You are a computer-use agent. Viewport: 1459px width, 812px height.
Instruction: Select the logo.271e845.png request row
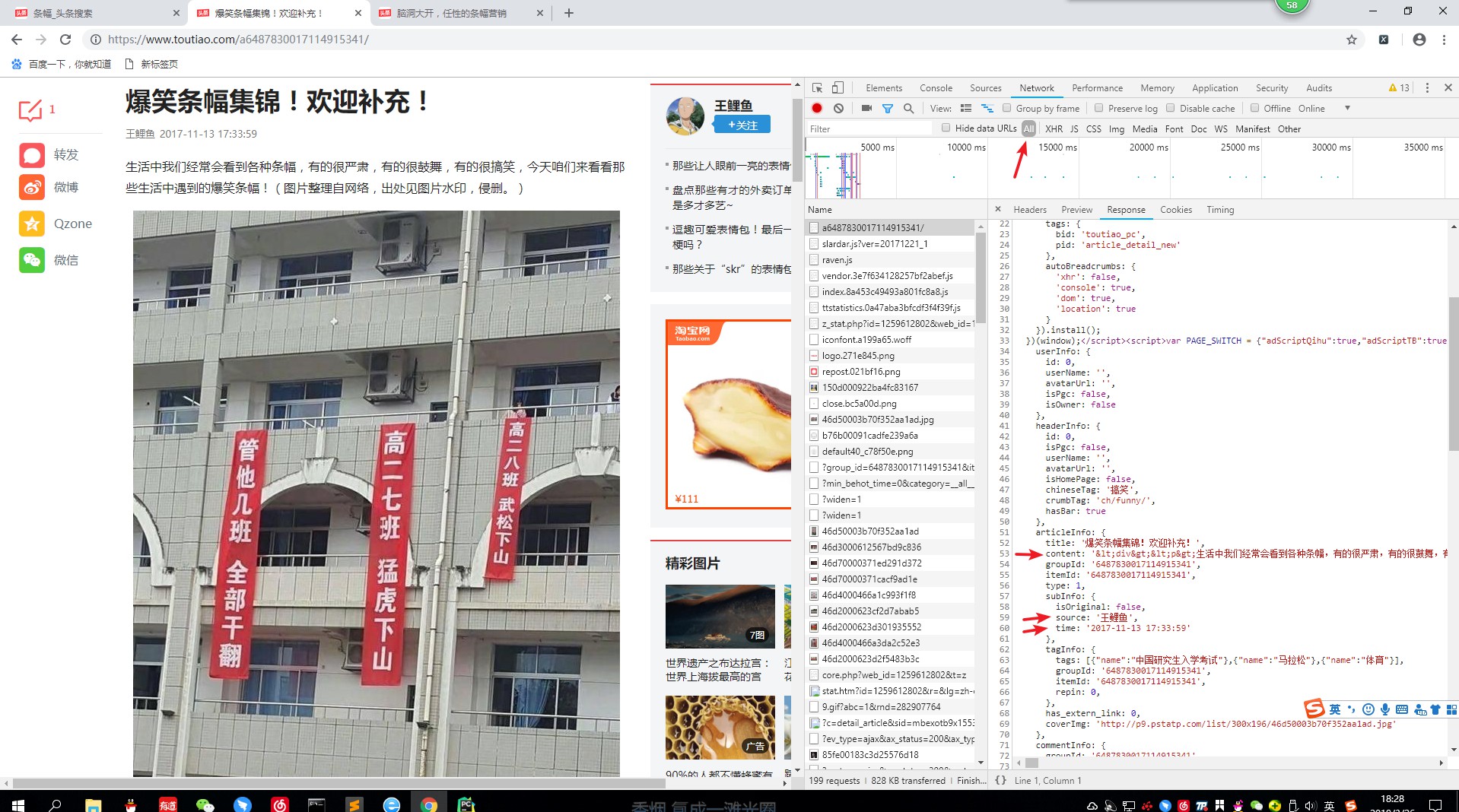click(x=890, y=356)
